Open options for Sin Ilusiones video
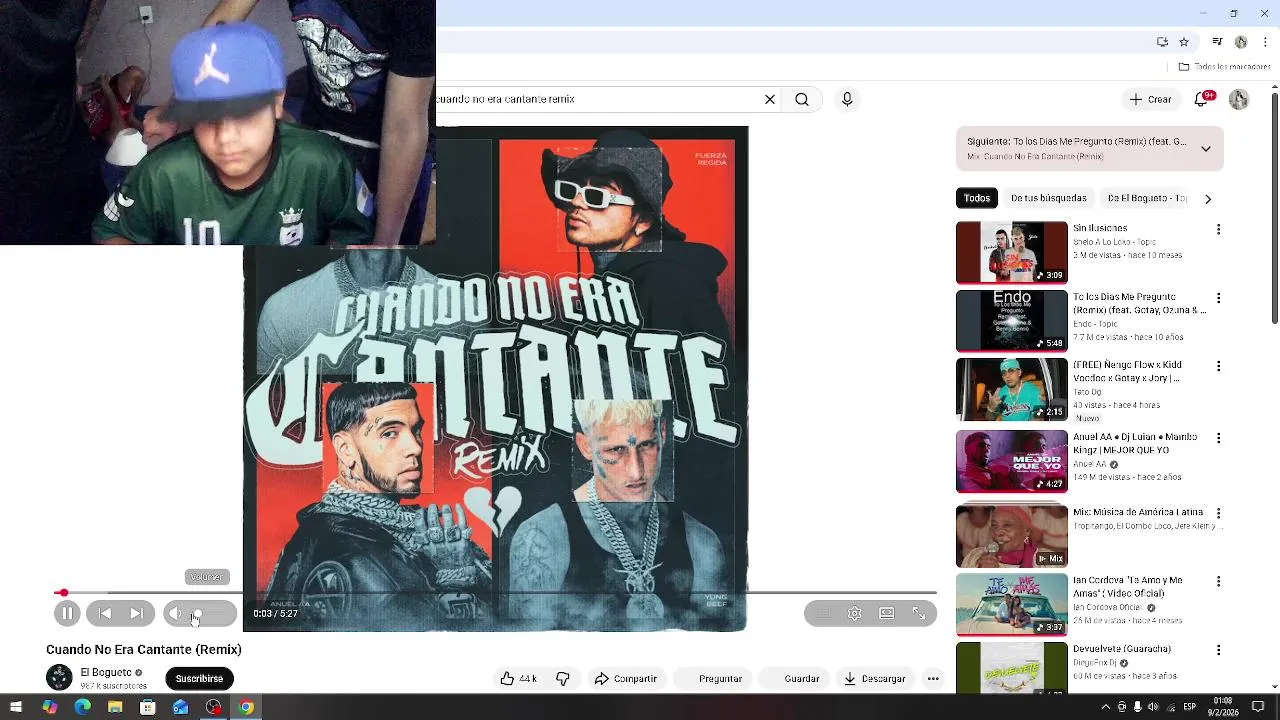Viewport: 1280px width, 720px height. 1218,229
